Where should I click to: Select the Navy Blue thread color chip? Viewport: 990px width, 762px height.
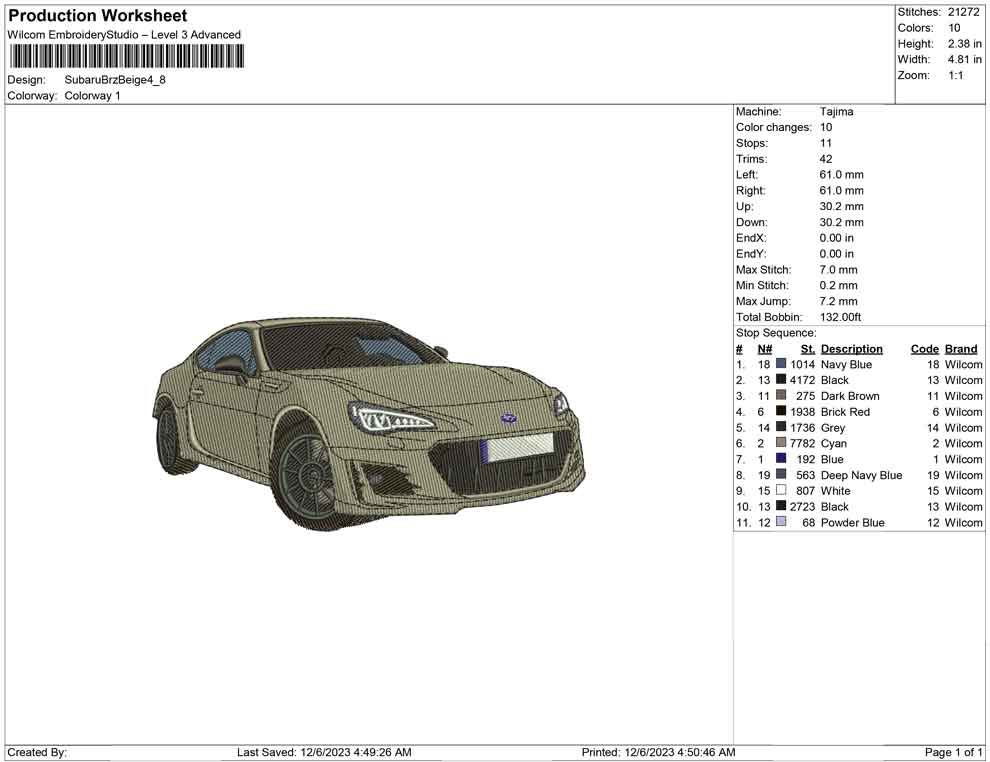point(781,364)
